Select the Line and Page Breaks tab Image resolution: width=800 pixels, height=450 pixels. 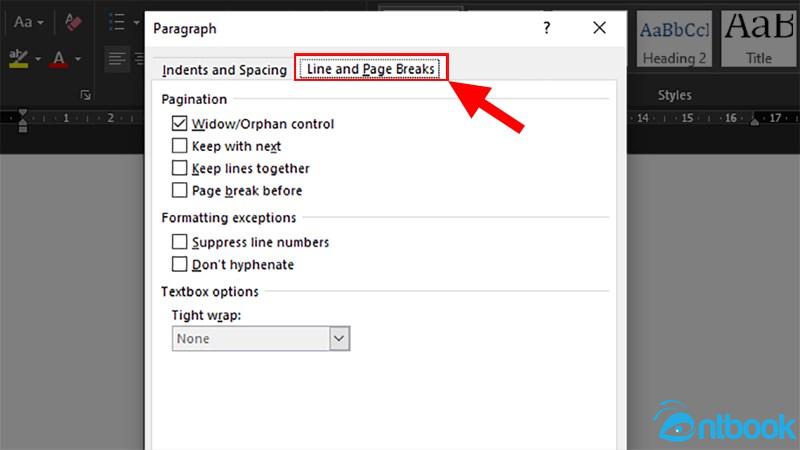[371, 69]
